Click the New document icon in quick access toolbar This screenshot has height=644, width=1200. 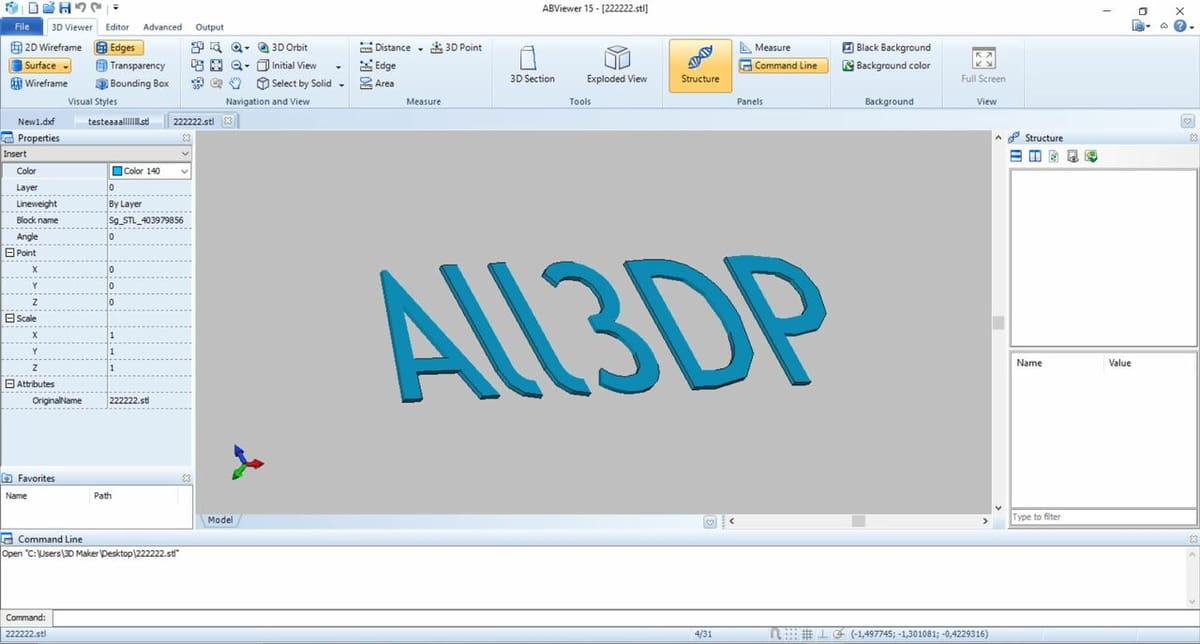coord(33,8)
